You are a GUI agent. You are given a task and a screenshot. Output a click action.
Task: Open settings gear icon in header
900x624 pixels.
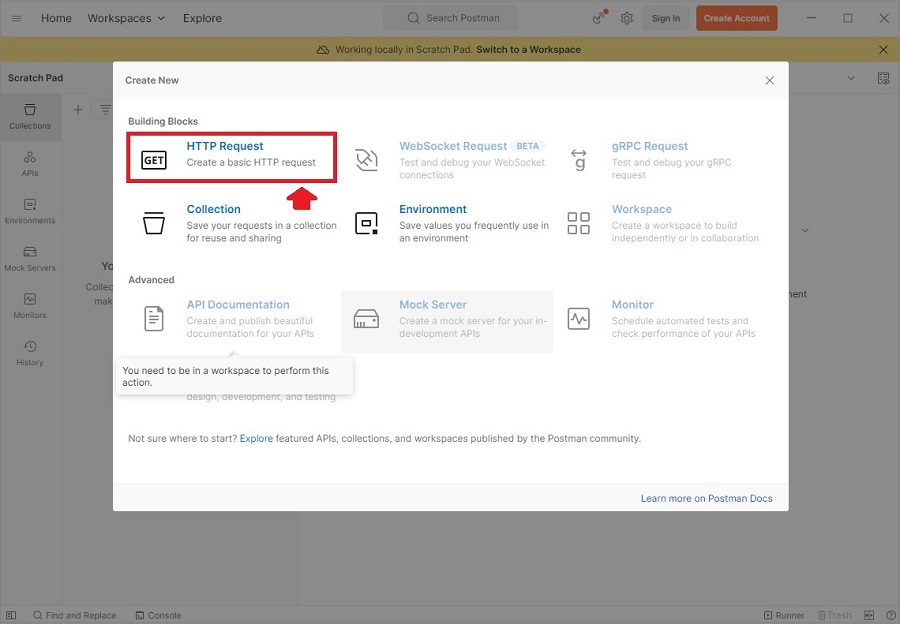click(627, 18)
